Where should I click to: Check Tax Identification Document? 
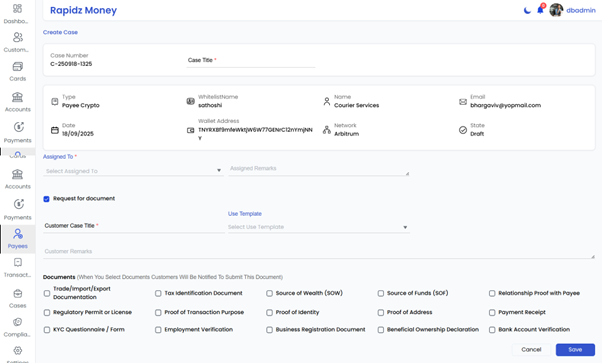pyautogui.click(x=158, y=293)
